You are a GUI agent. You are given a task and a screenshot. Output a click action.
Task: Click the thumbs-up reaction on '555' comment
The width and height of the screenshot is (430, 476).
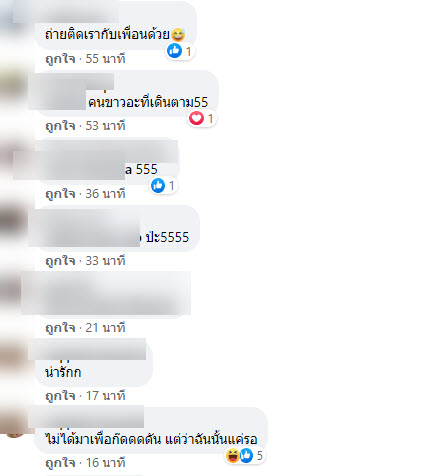158,185
